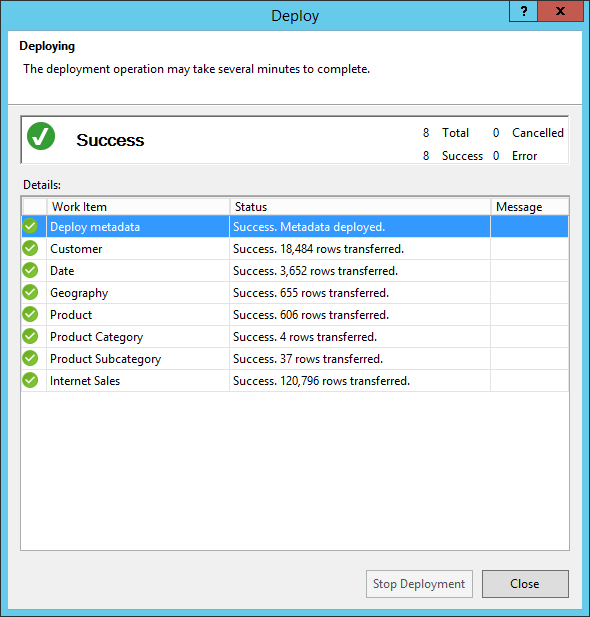Click the green check icon beside Date

tap(30, 270)
